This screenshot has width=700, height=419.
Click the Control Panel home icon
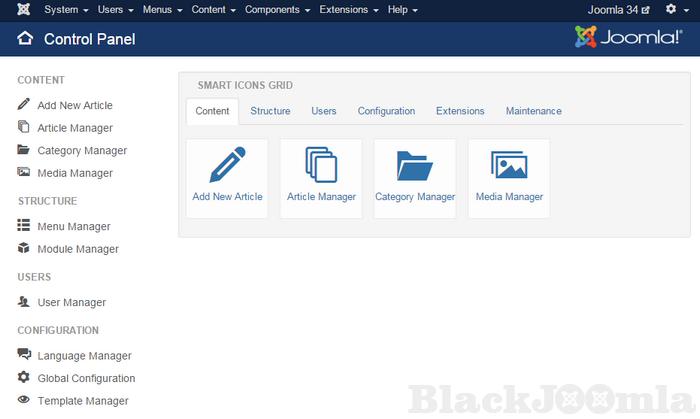(25, 40)
